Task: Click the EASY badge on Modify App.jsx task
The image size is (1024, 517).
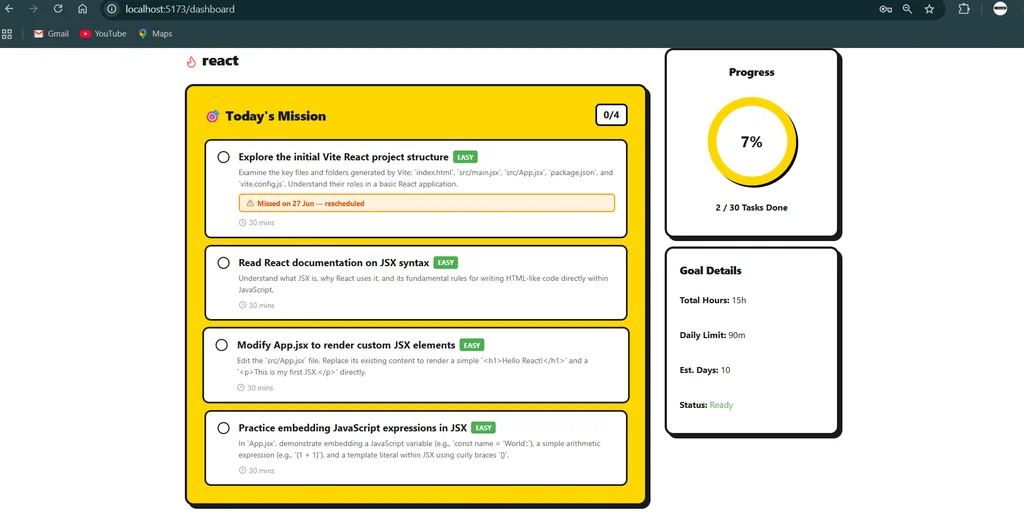Action: click(x=472, y=345)
